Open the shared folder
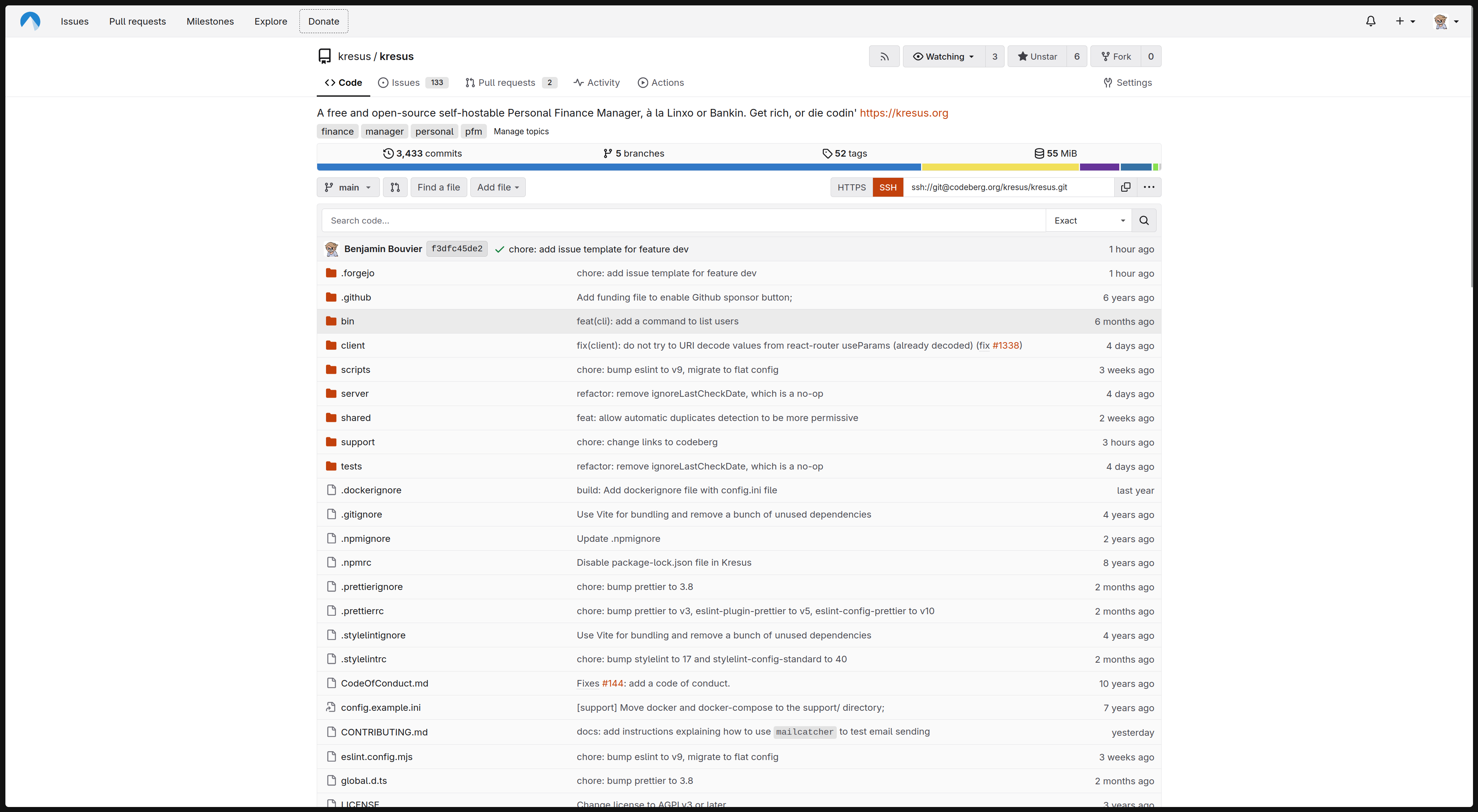 tap(356, 418)
